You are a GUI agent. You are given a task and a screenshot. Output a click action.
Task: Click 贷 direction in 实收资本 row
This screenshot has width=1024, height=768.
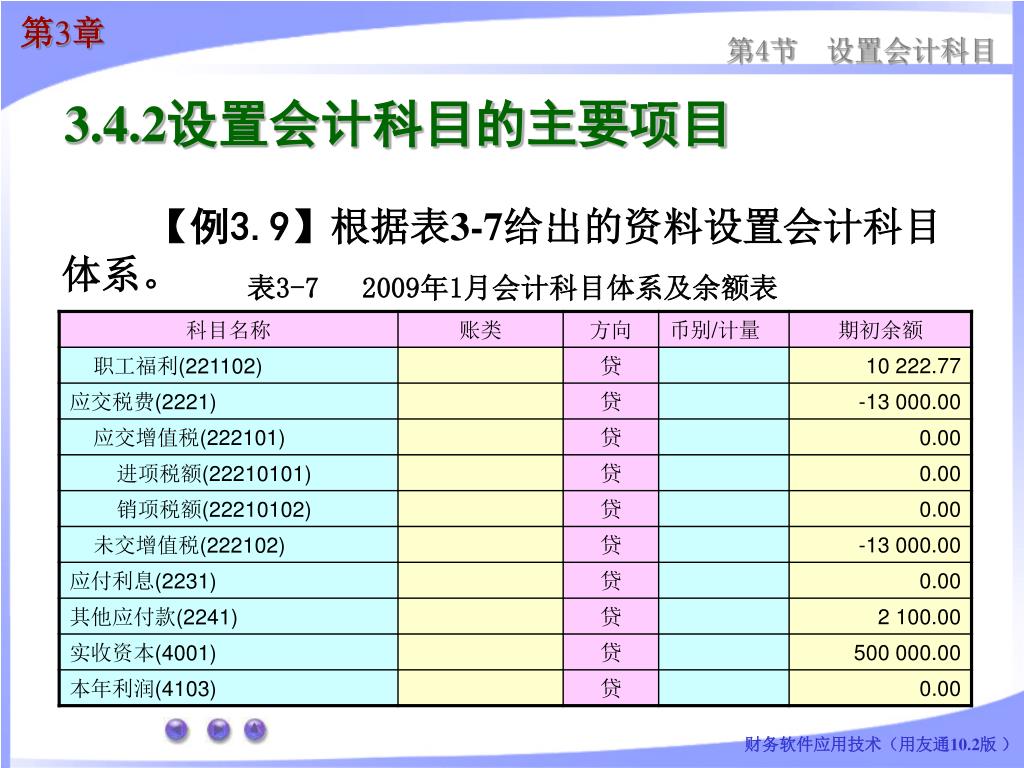click(611, 653)
